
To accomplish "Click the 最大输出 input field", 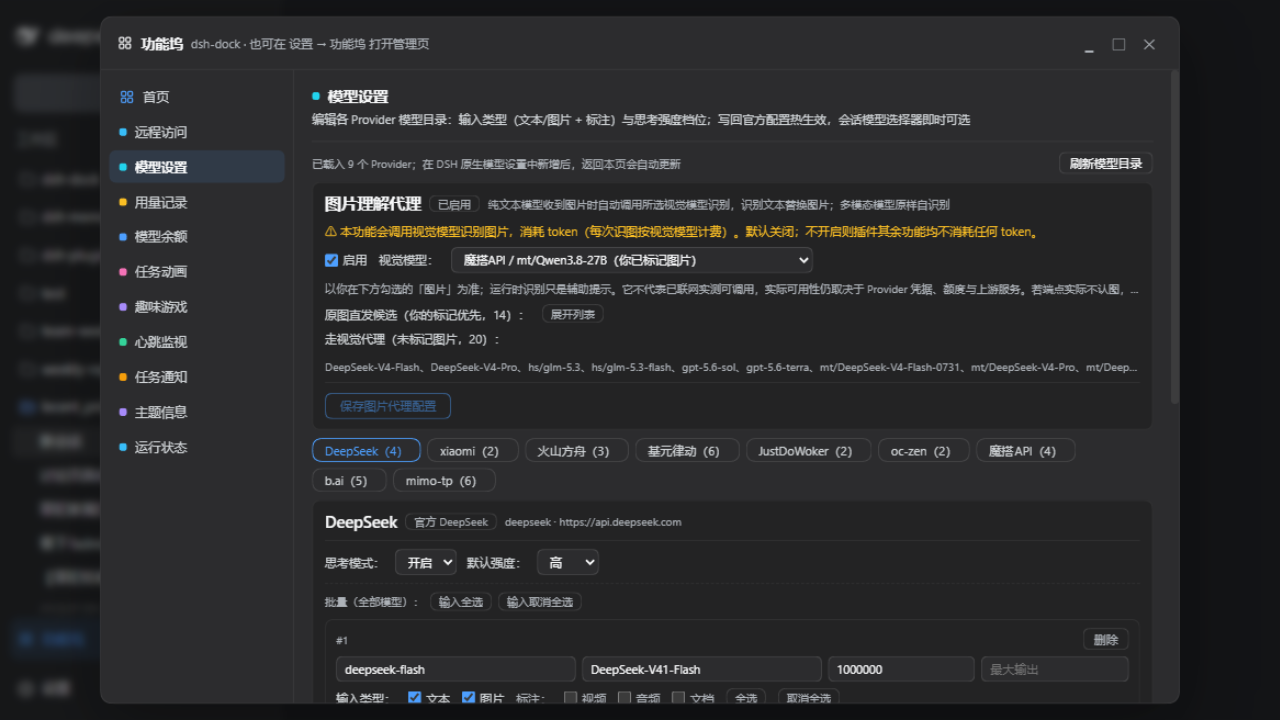I will click(x=1055, y=669).
